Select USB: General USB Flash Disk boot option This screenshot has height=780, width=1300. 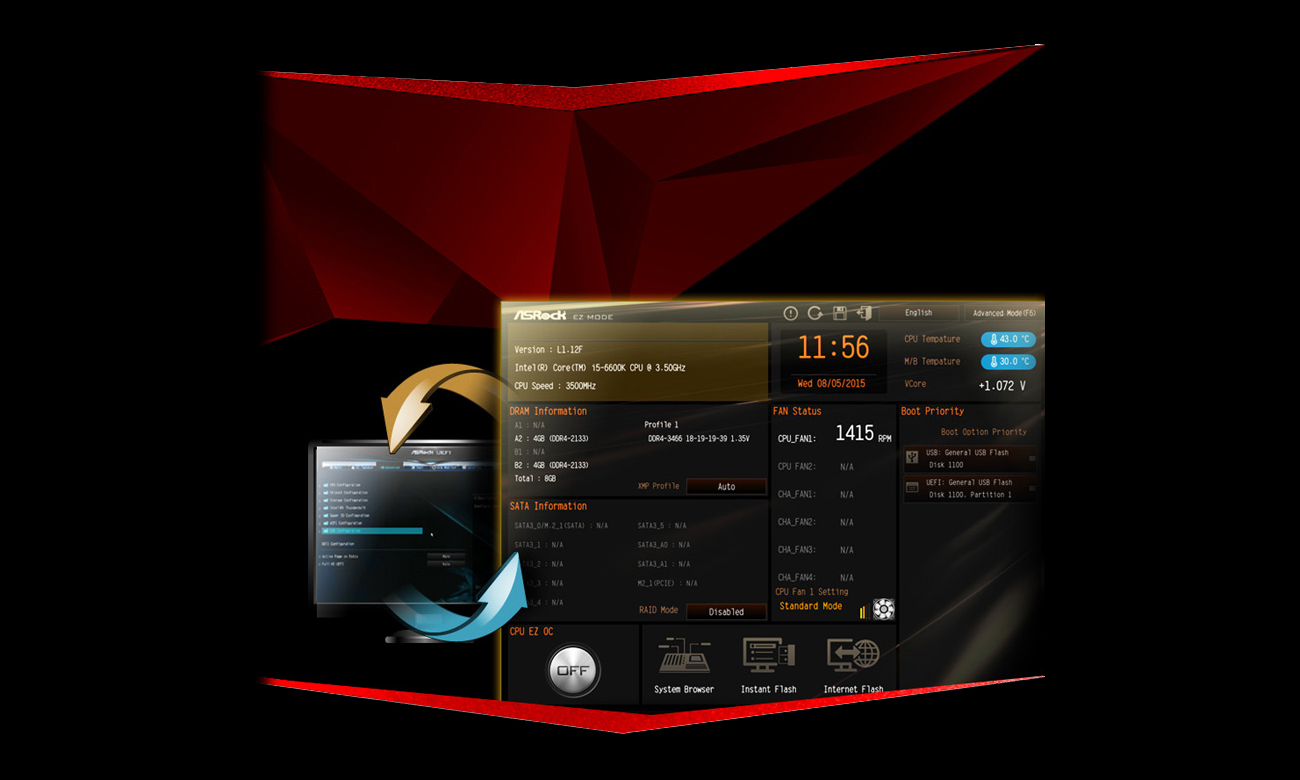click(x=970, y=458)
